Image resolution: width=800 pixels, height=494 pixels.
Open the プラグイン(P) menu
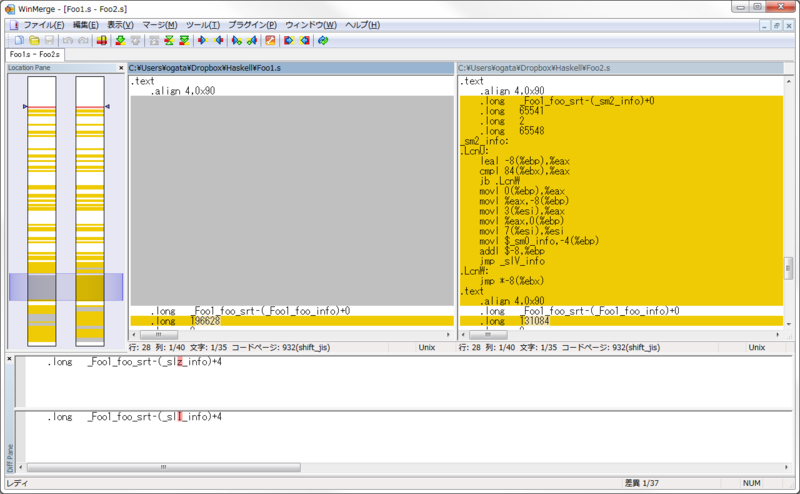tap(252, 25)
